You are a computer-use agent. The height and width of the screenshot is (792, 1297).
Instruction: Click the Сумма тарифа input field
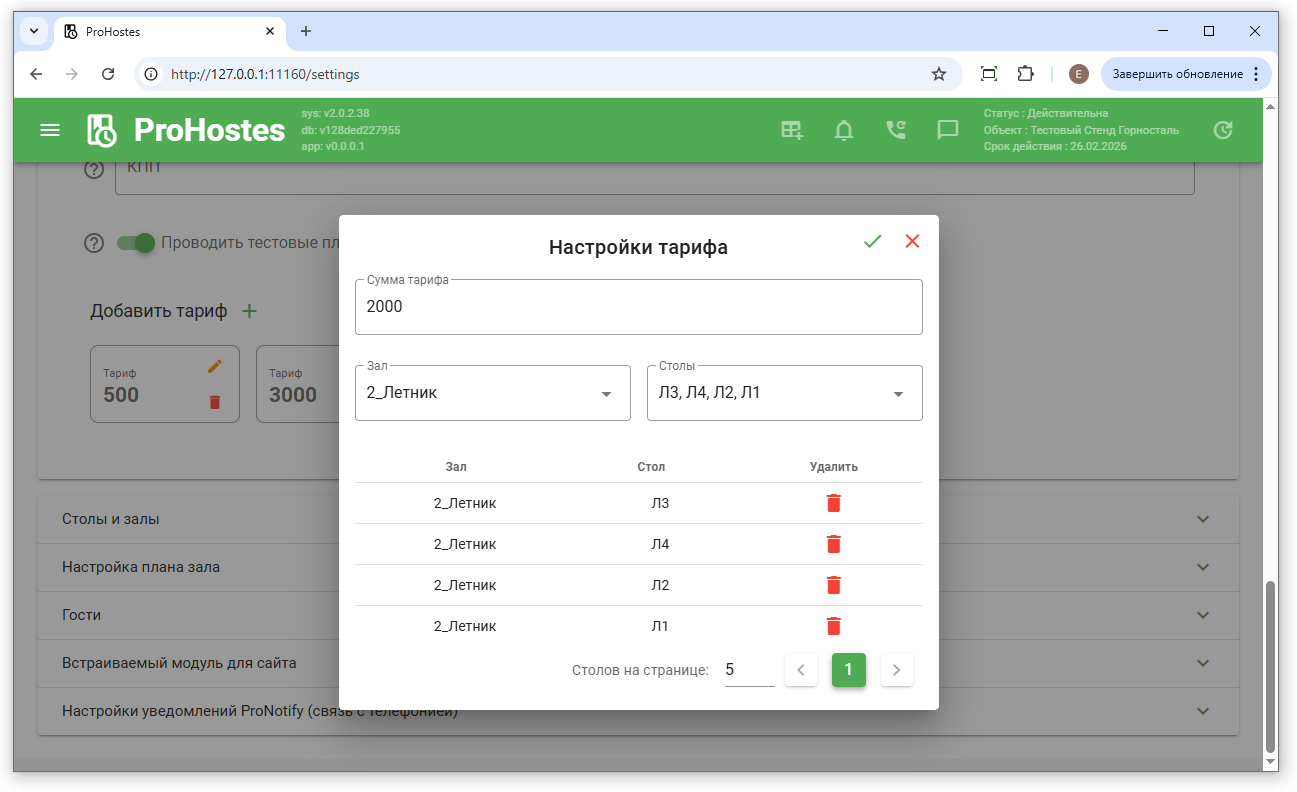[x=638, y=307]
